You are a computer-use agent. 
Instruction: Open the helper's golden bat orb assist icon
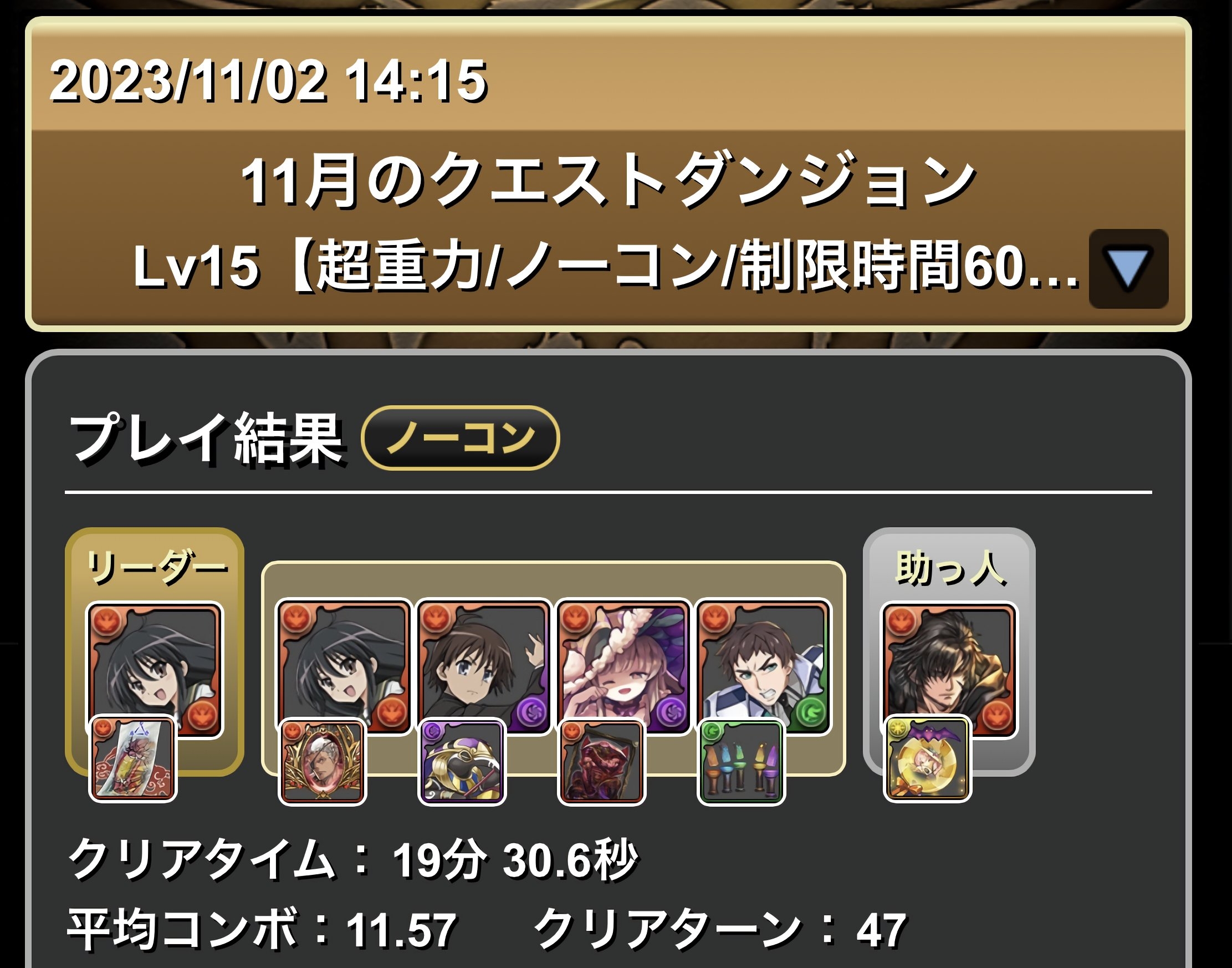tap(927, 760)
